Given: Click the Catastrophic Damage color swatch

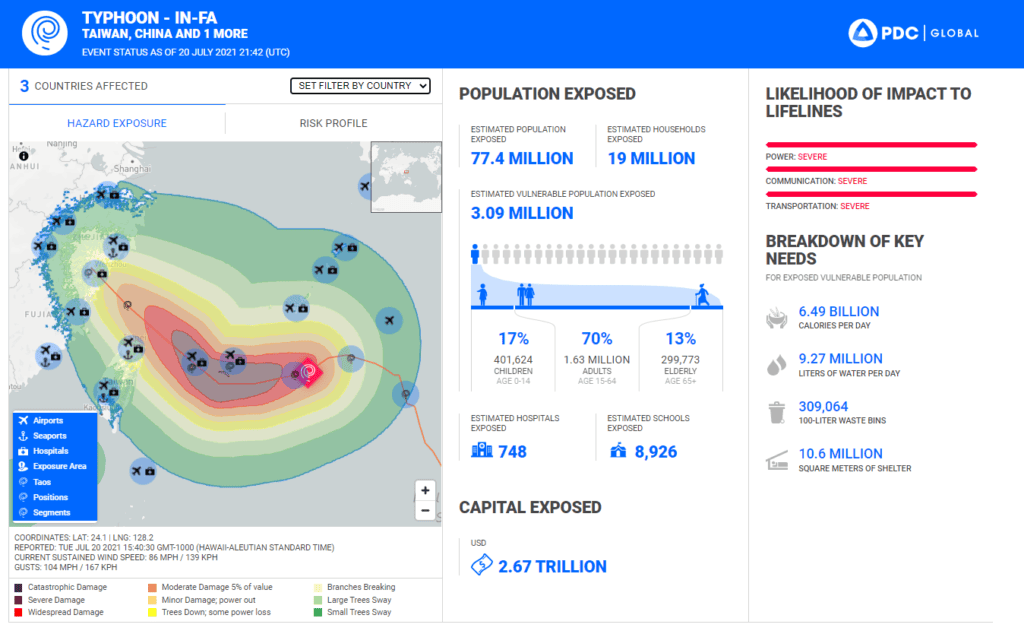Looking at the screenshot, I should pos(18,587).
